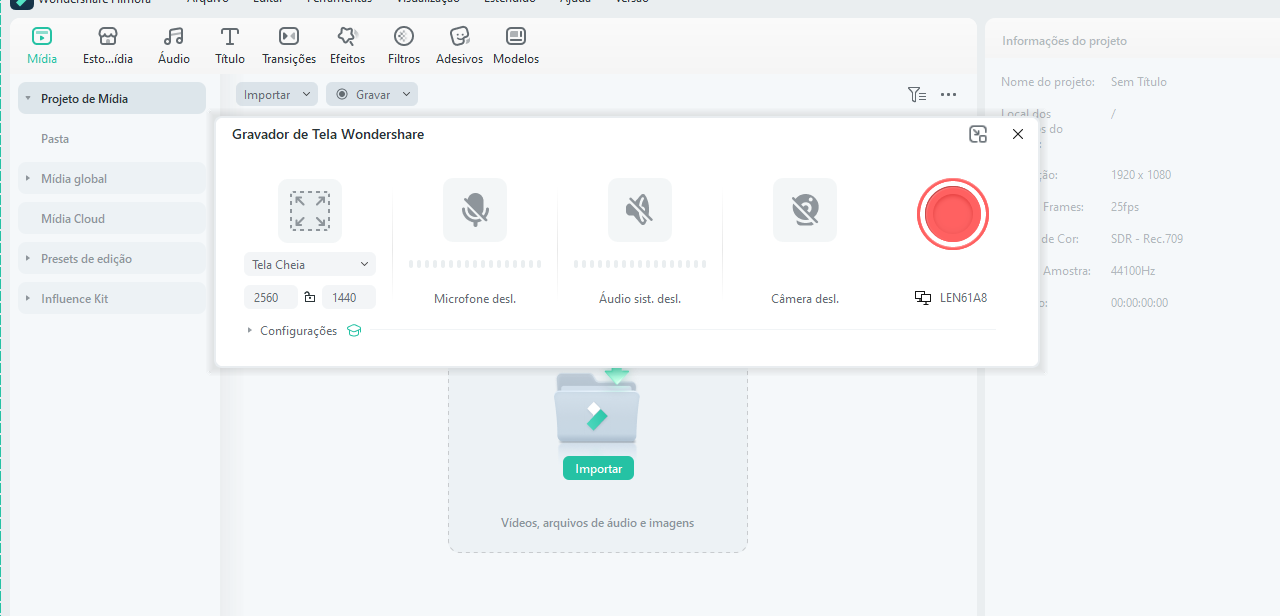
Task: Close the Gravador de Tela Wondershare dialog
Action: pyautogui.click(x=1018, y=134)
